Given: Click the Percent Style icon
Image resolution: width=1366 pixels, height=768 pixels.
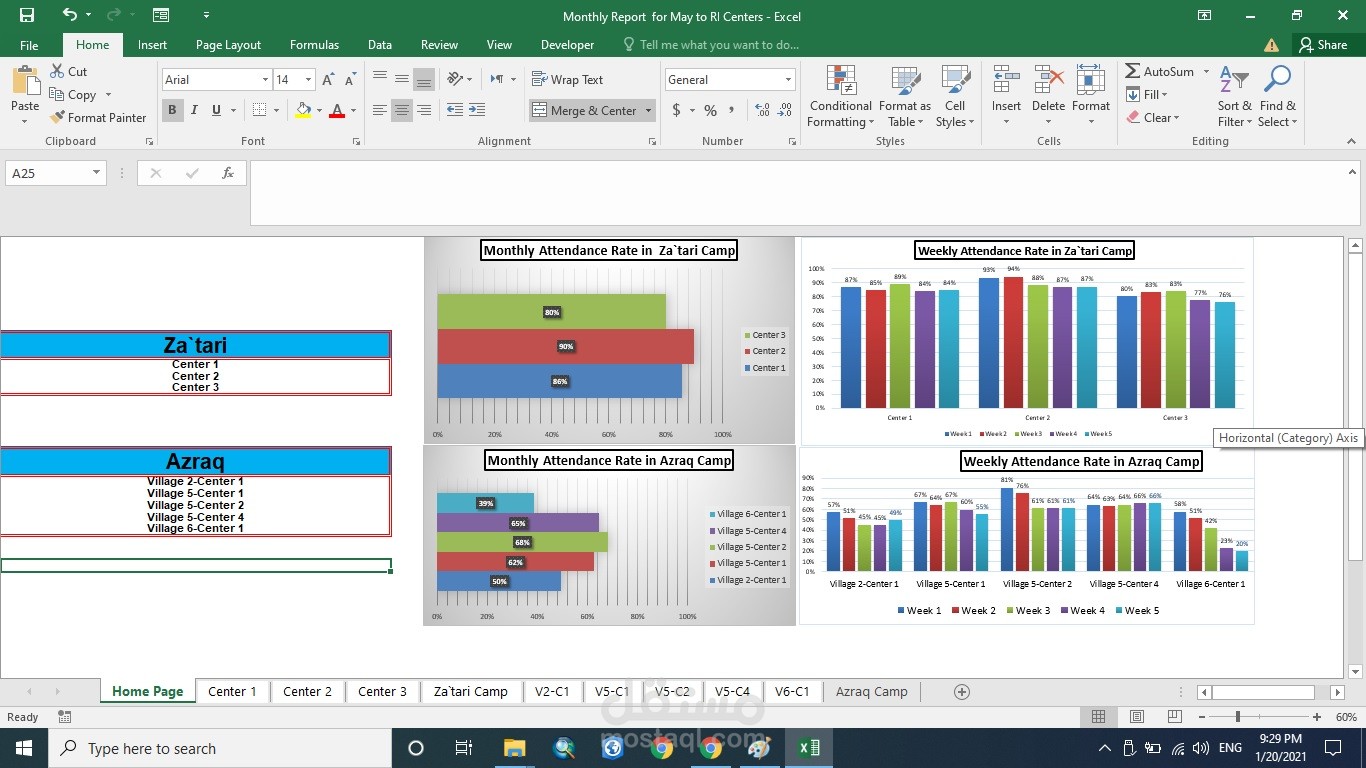Looking at the screenshot, I should (710, 110).
